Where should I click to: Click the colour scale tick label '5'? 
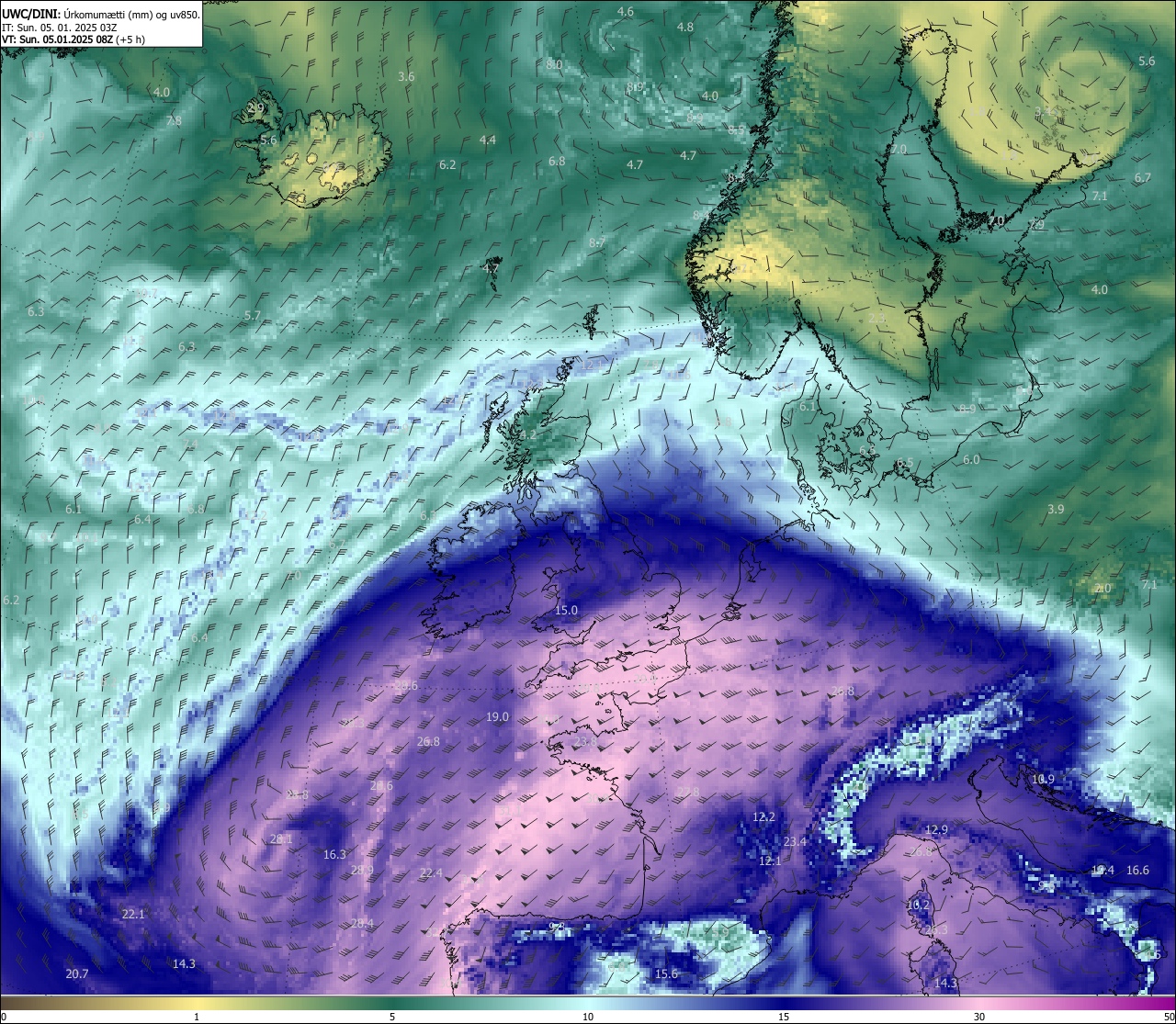tap(392, 1017)
